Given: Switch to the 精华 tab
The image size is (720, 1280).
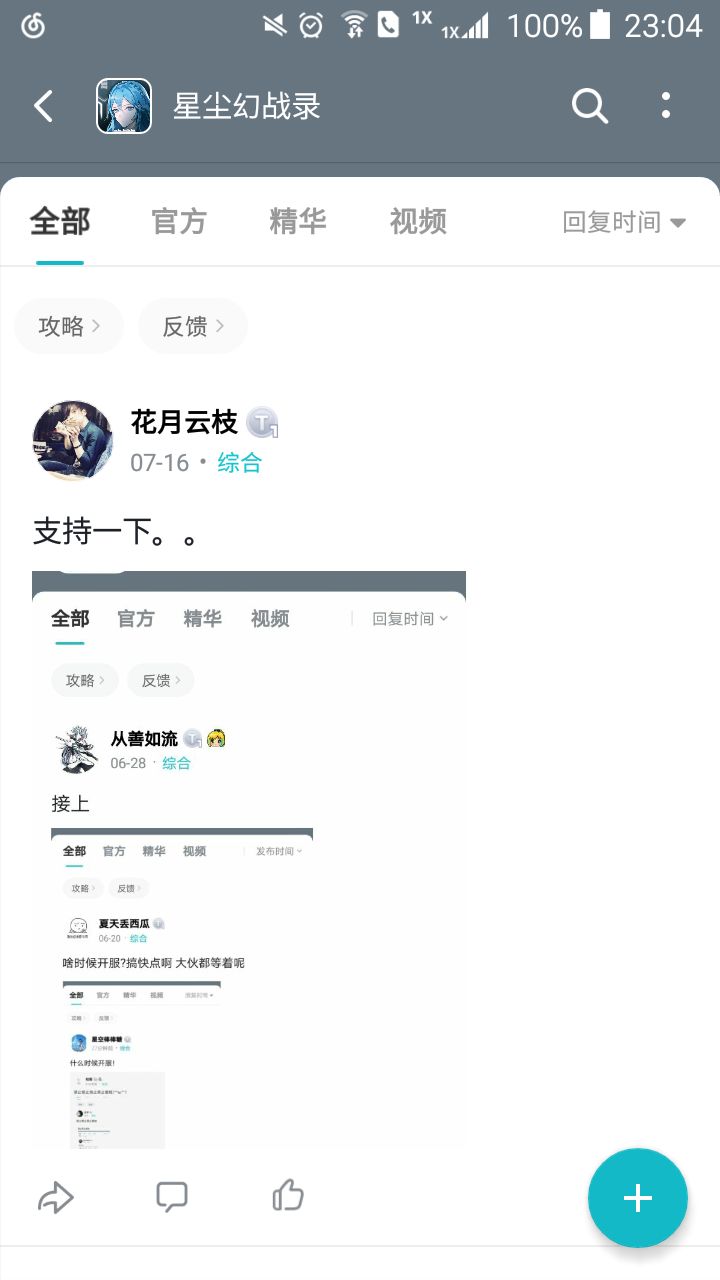Looking at the screenshot, I should click(298, 221).
